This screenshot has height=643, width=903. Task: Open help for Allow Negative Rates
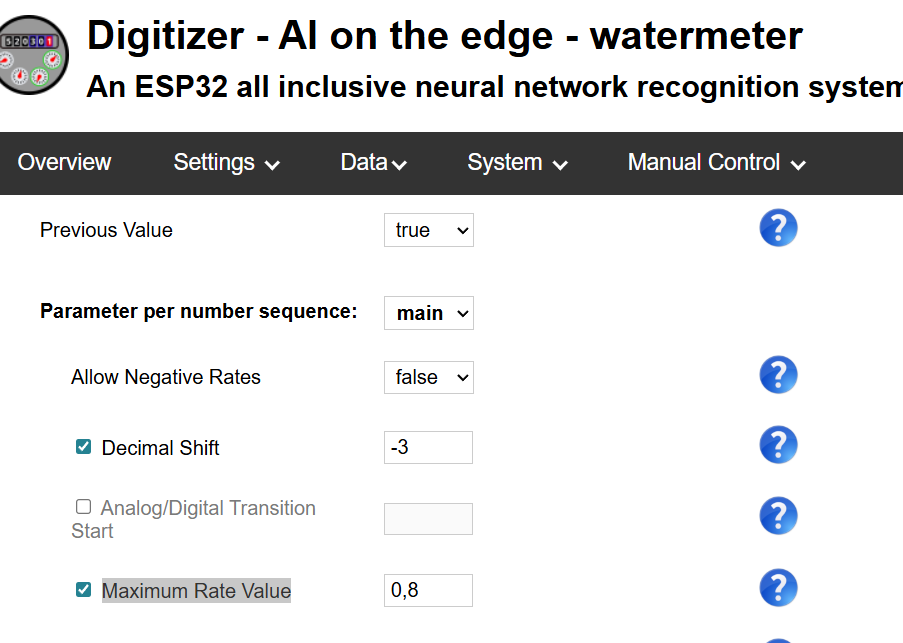click(x=778, y=375)
